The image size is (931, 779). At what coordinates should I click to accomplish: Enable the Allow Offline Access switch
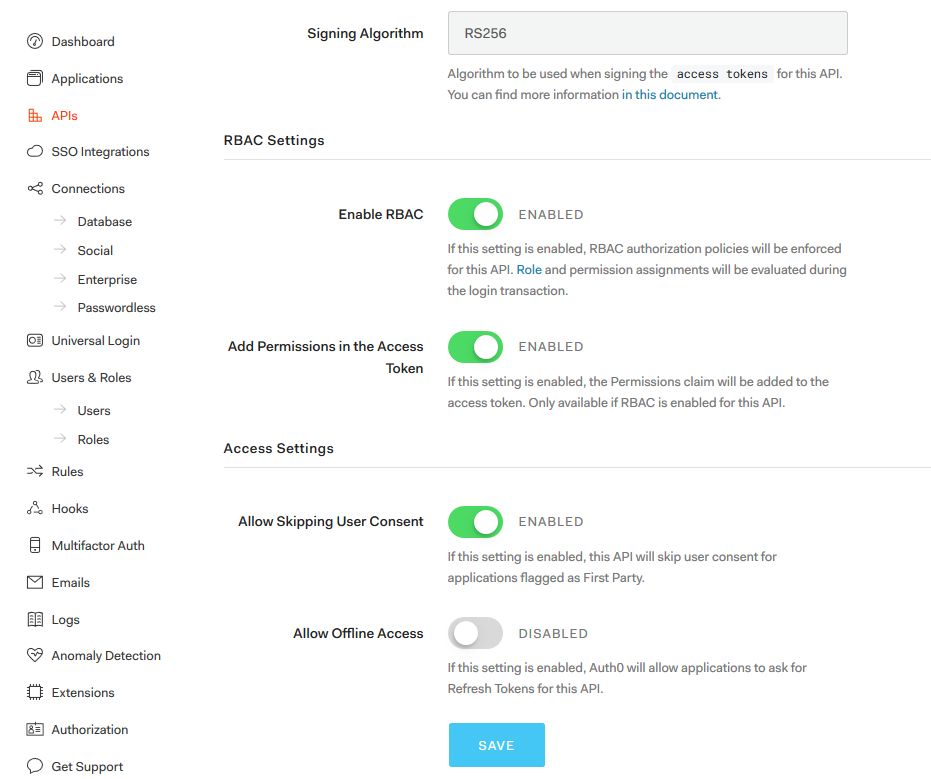475,633
